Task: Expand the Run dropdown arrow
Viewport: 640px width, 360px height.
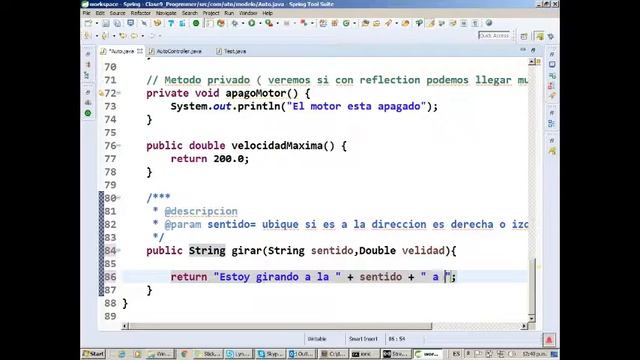Action: tap(260, 23)
